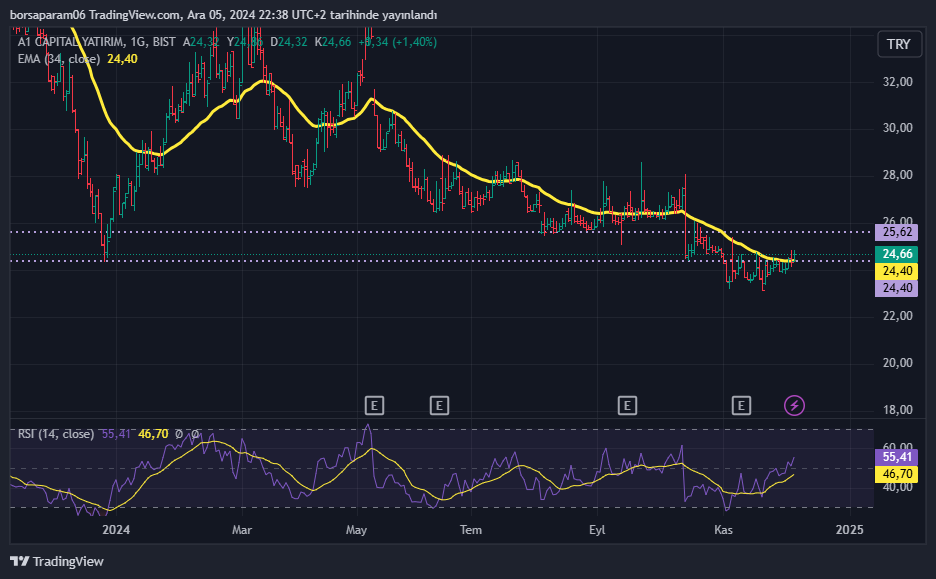Click the May label on time axis
This screenshot has width=936, height=579.
356,530
